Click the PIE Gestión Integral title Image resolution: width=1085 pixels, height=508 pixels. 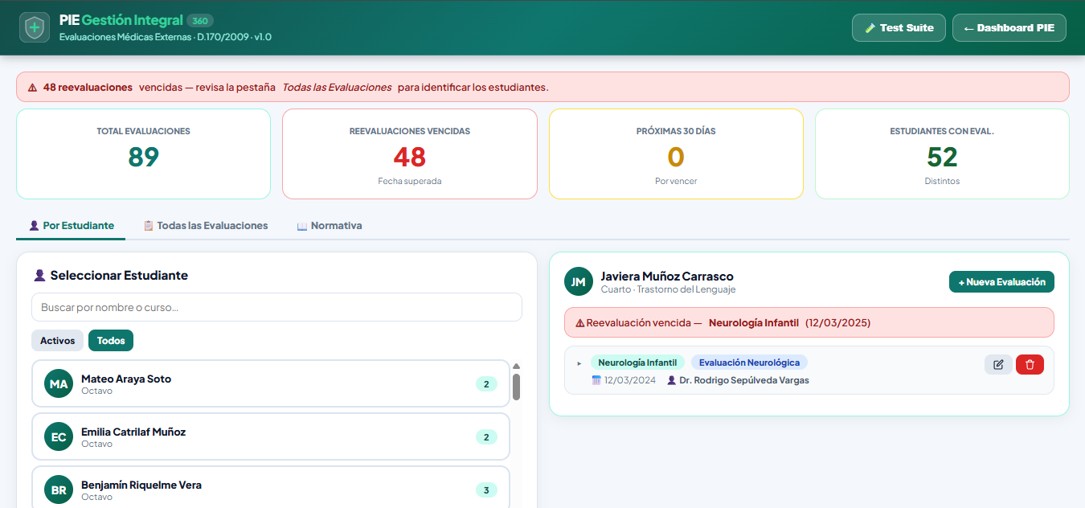tap(121, 20)
